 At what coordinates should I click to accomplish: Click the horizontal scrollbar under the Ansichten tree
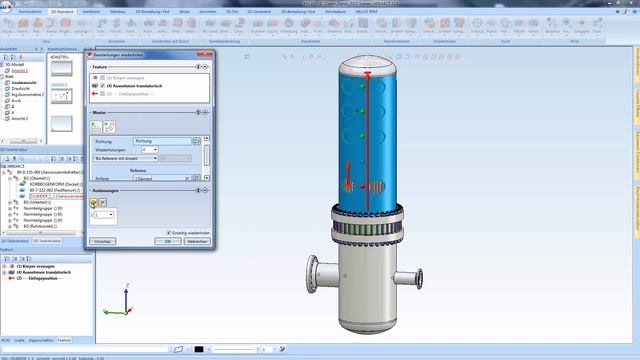point(23,141)
